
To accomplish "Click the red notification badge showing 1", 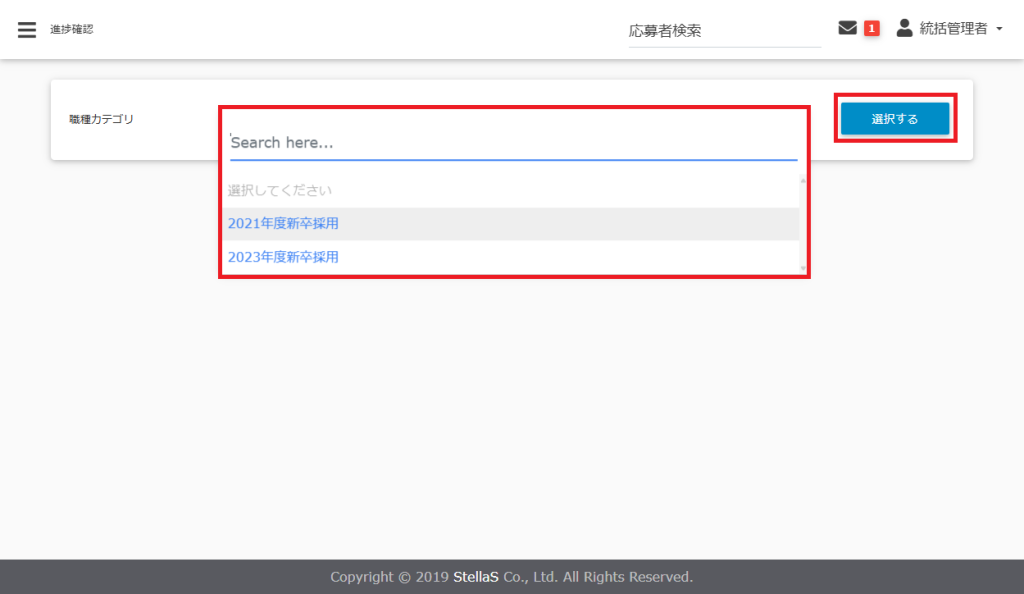I will tap(872, 29).
